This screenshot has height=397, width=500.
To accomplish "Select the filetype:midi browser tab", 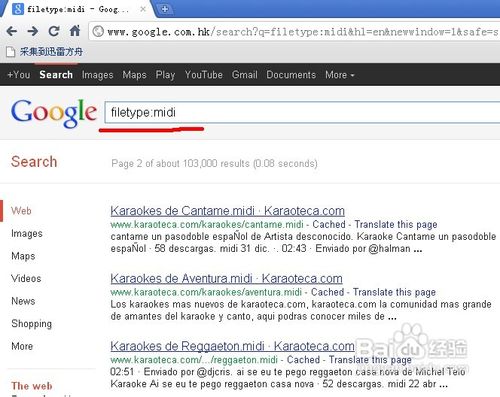I will 78,9.
